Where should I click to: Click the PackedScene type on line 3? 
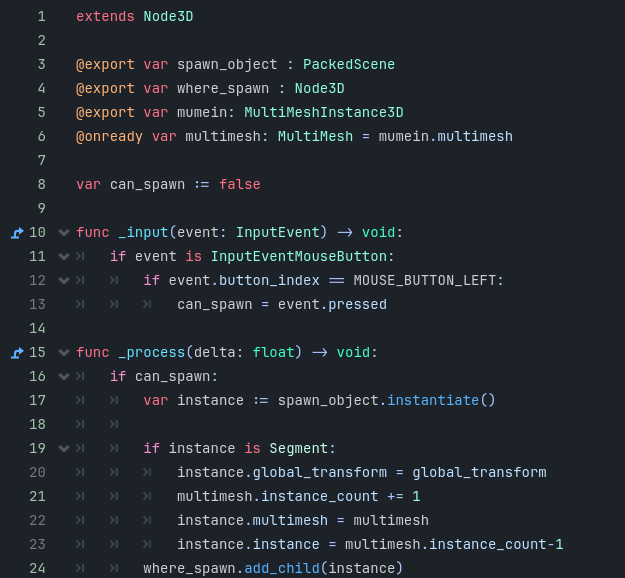coord(349,65)
